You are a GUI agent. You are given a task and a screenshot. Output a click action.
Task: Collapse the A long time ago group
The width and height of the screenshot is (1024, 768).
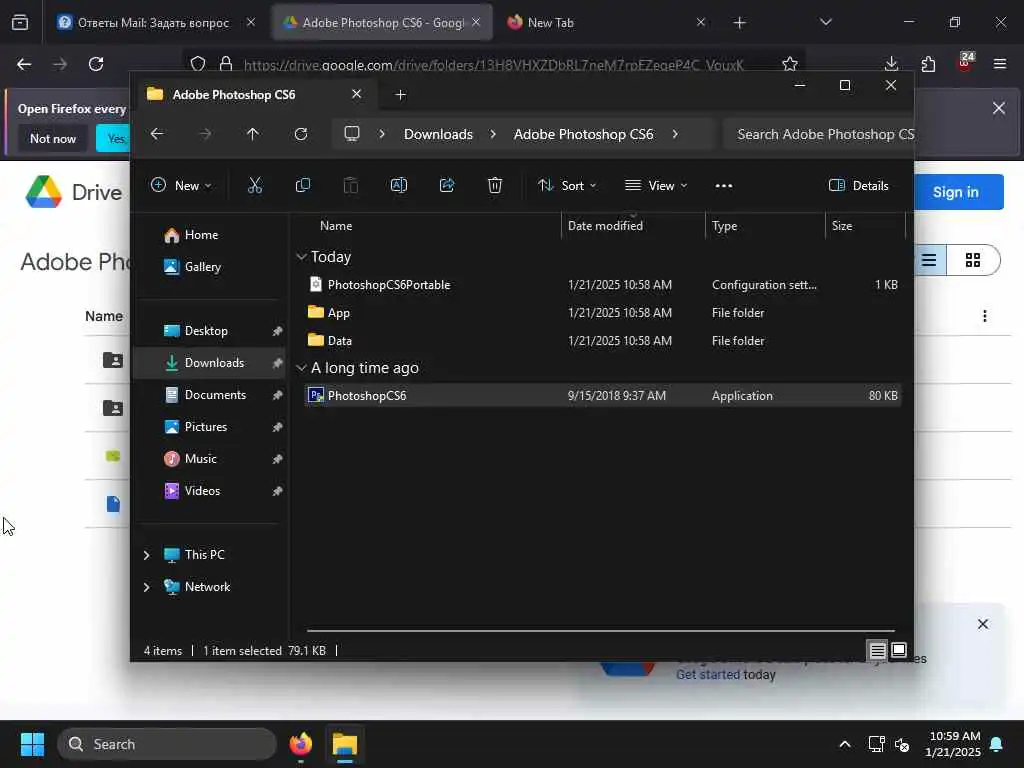pyautogui.click(x=301, y=368)
